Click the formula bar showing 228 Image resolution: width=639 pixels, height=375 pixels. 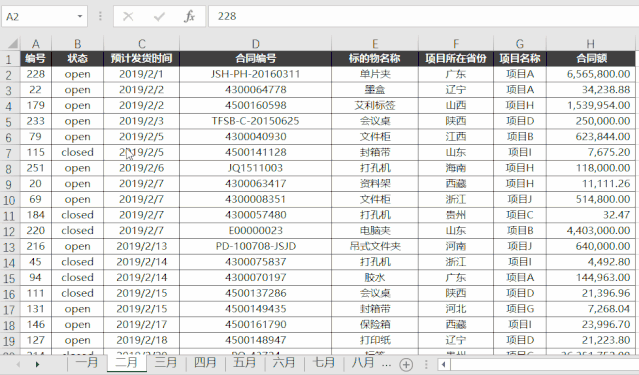pyautogui.click(x=423, y=16)
